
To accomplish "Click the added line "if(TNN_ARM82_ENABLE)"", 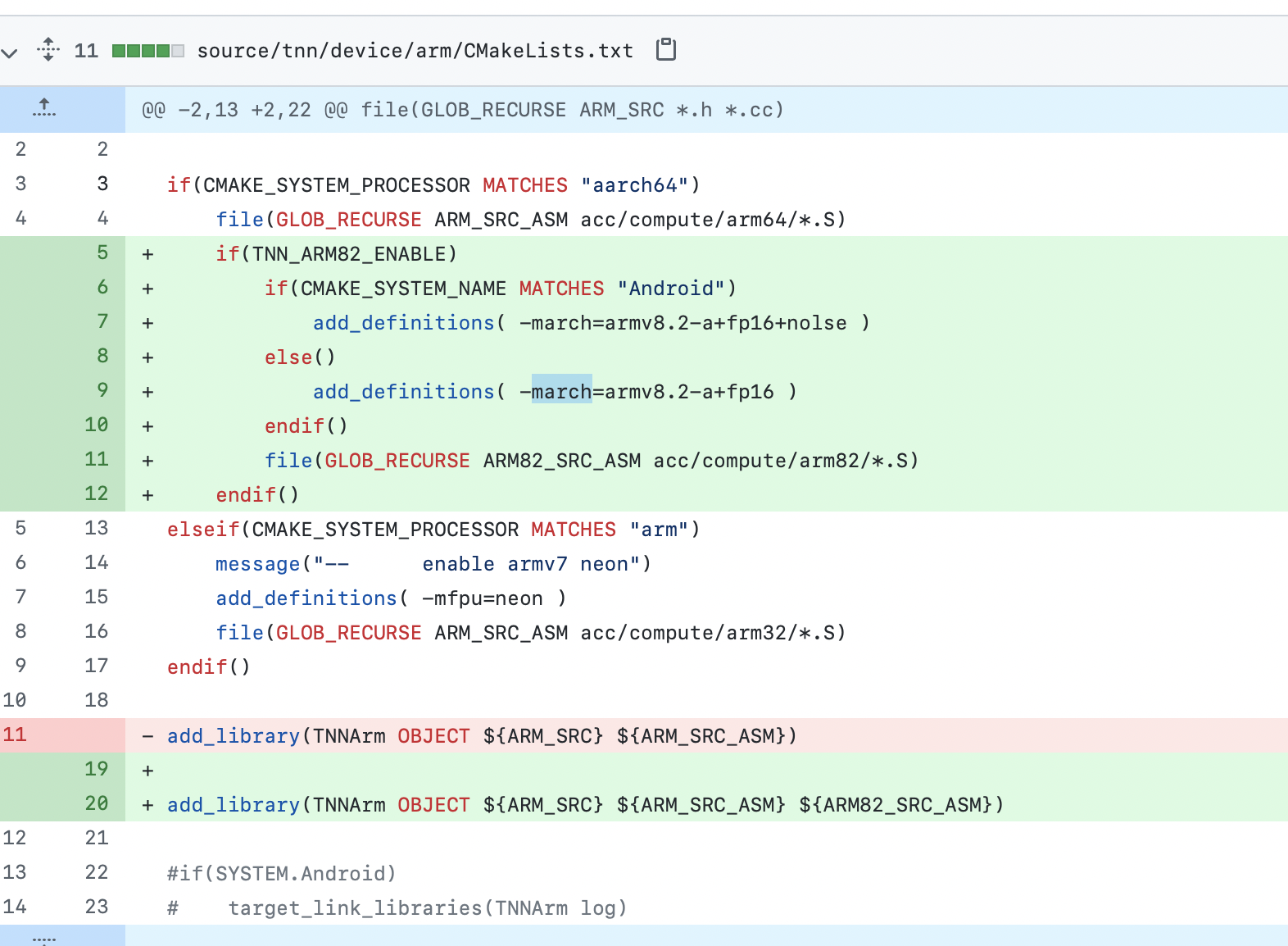I will [337, 254].
